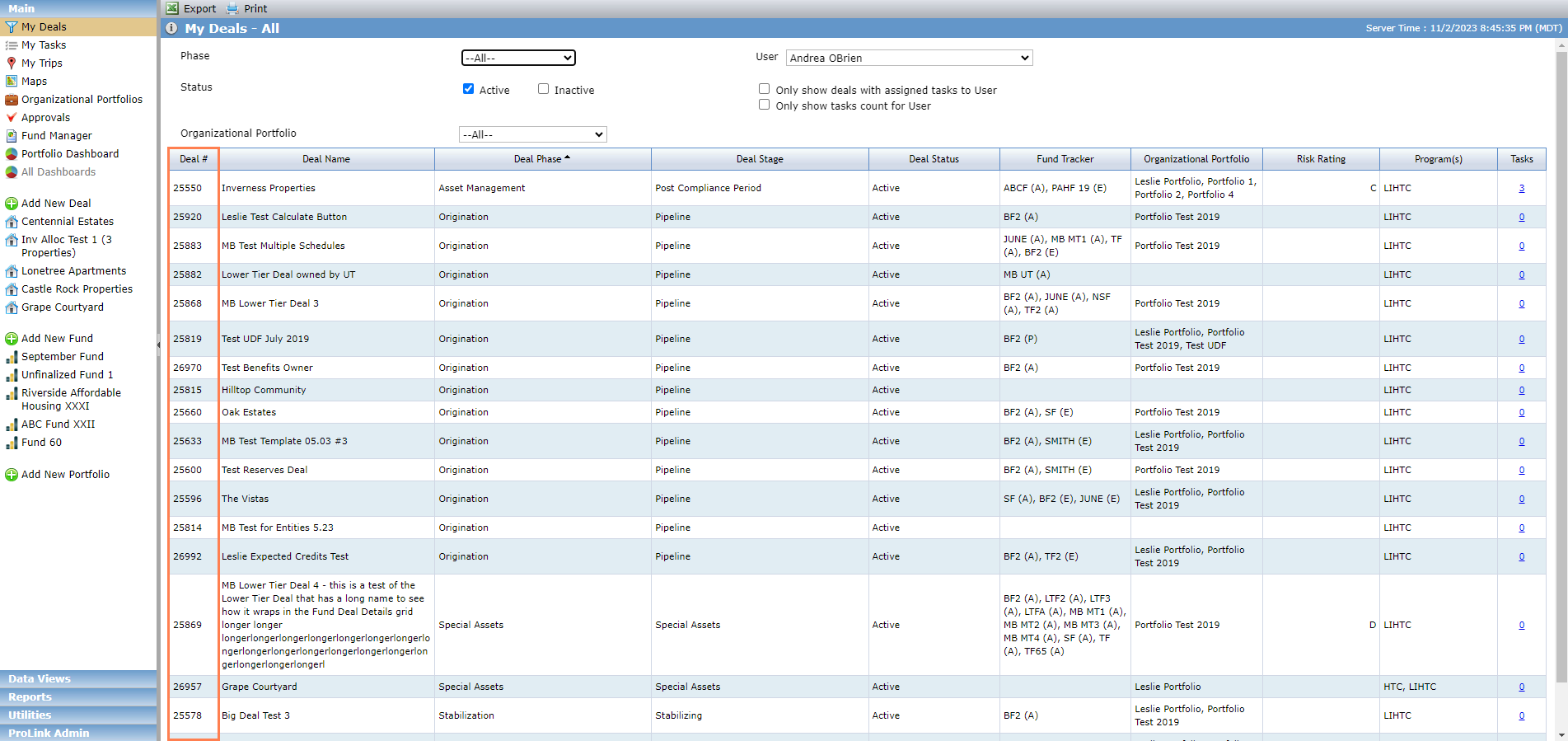Image resolution: width=1568 pixels, height=741 pixels.
Task: Click the Add New Deal plus icon
Action: 12,204
